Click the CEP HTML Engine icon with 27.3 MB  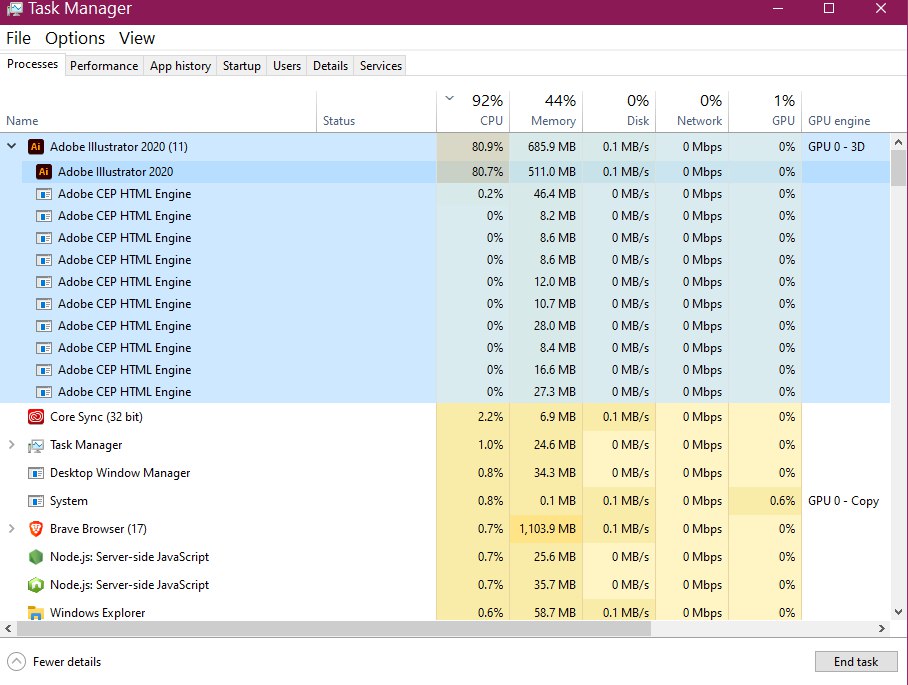[43, 392]
